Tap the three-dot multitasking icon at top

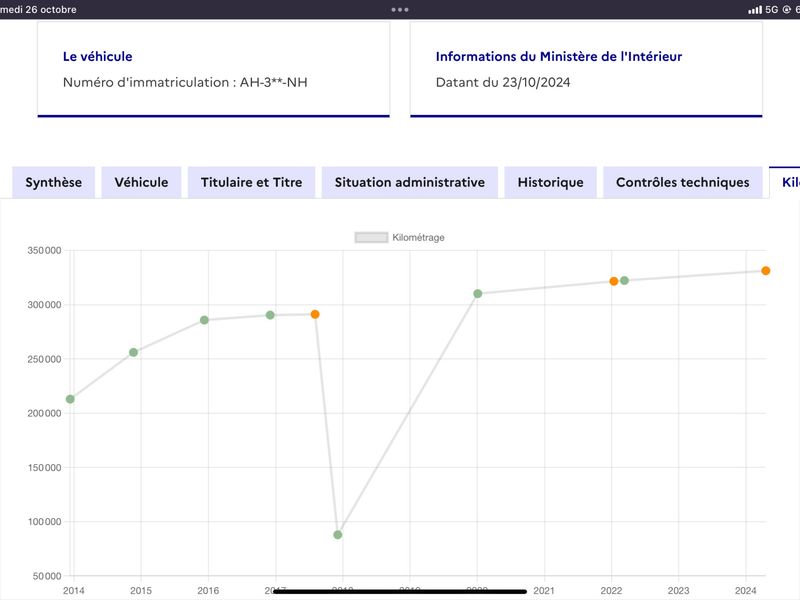(x=400, y=9)
